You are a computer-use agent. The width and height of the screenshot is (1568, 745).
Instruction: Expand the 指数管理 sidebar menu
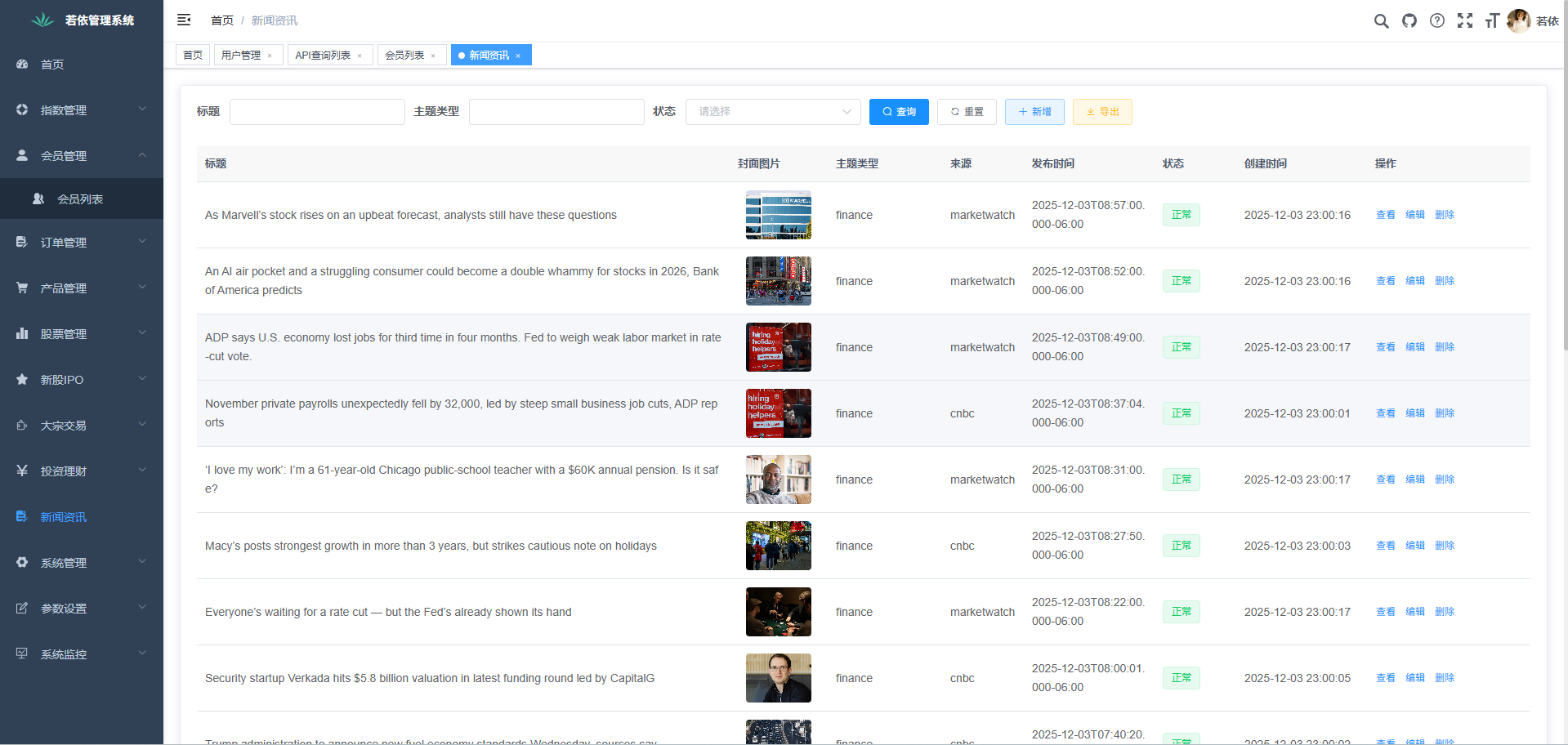tap(82, 110)
